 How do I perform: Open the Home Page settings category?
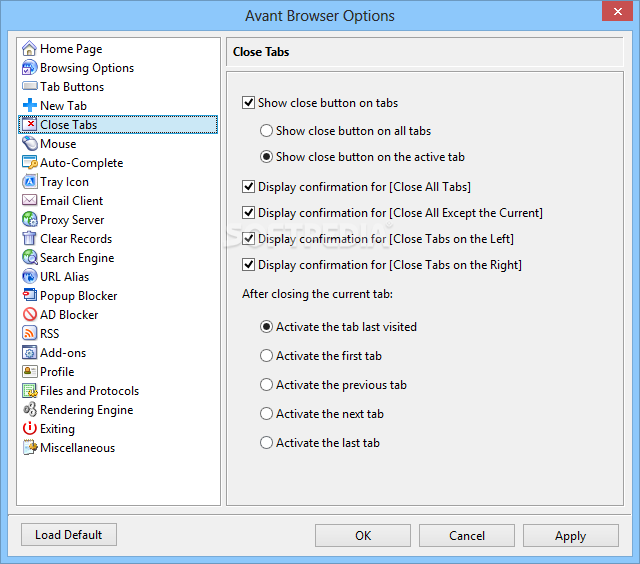click(71, 49)
